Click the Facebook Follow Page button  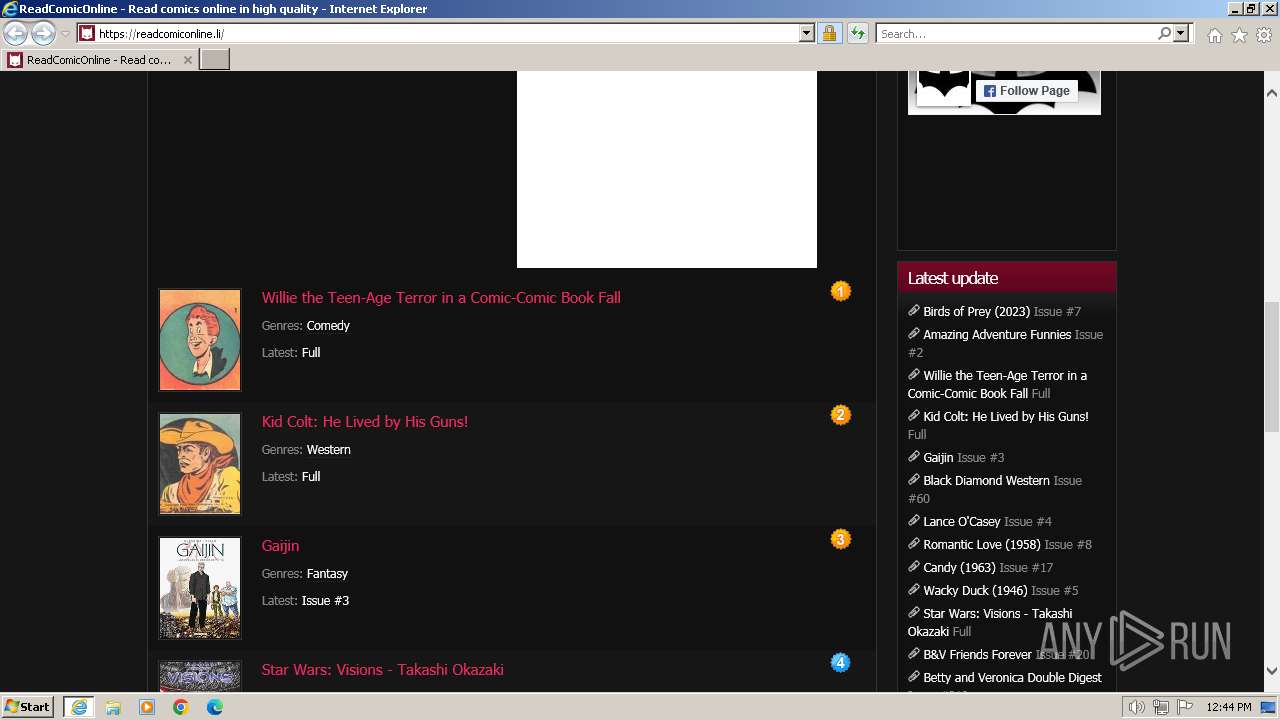click(x=1027, y=91)
